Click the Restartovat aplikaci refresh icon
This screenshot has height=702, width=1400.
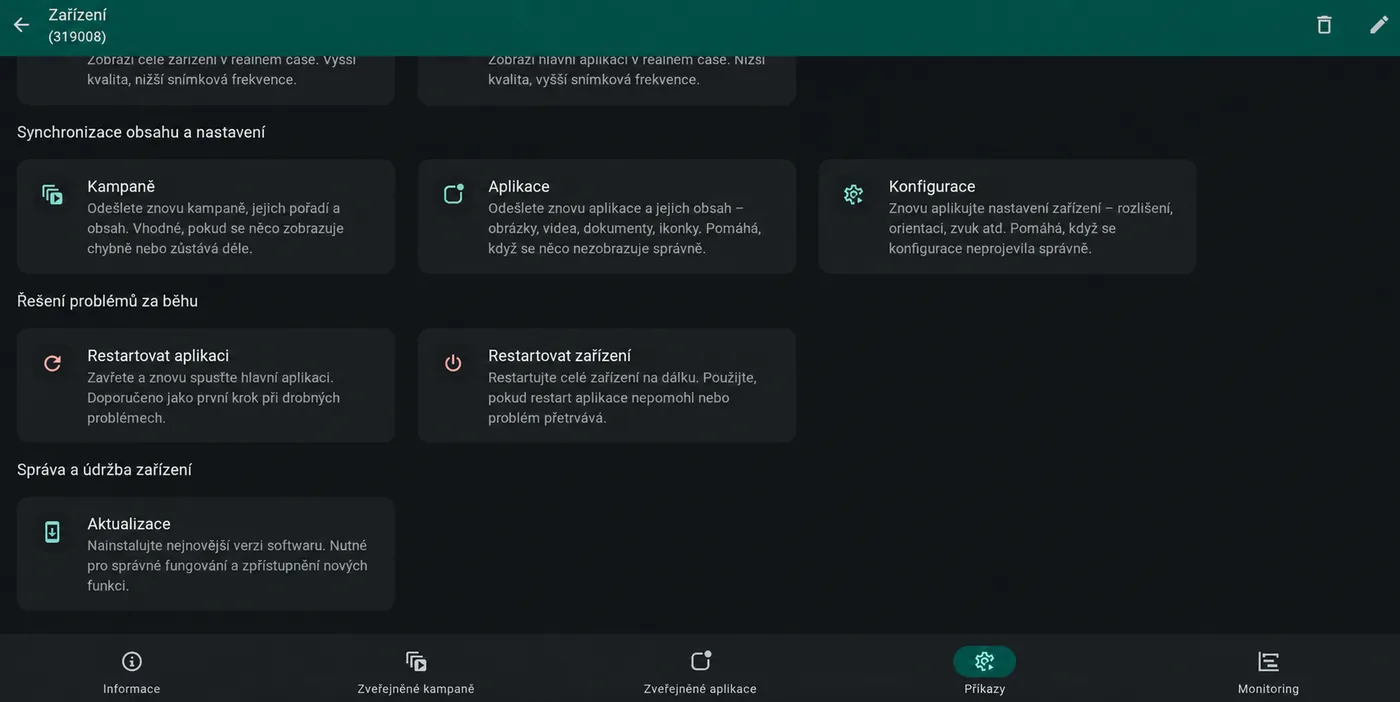(52, 363)
